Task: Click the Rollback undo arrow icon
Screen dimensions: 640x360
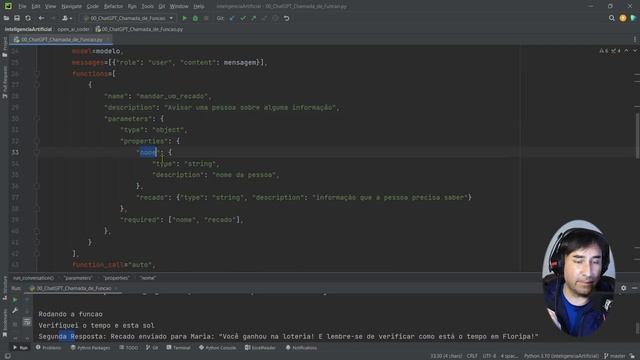Action: 287,18
